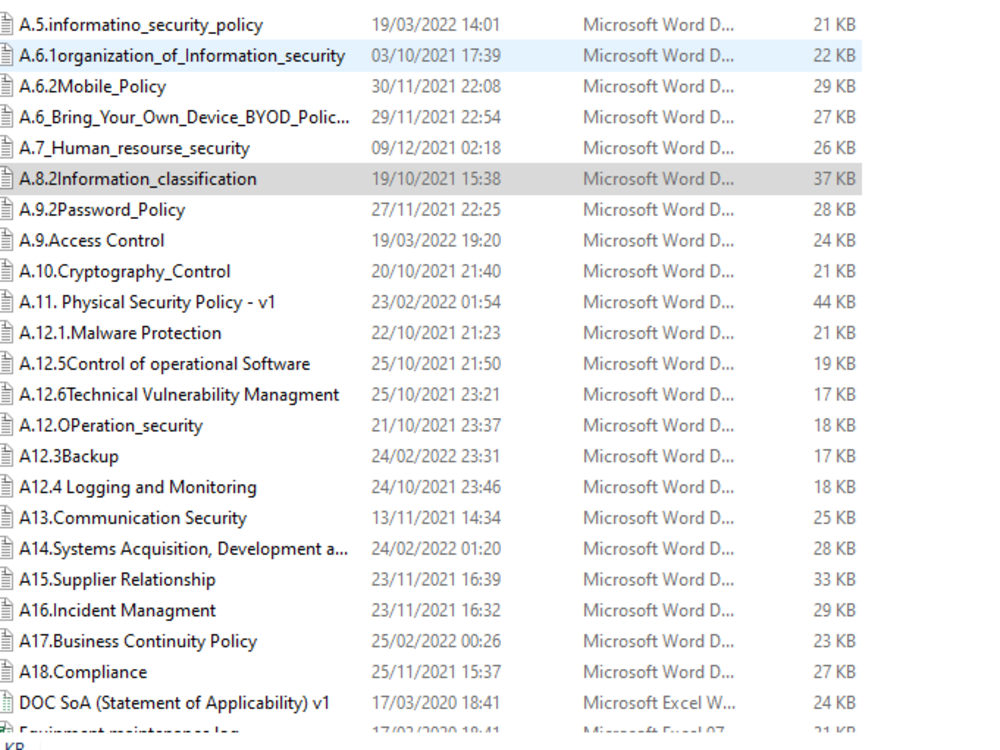Click date 17/03/2020 18:41 of DOC SoA
Image resolution: width=1000 pixels, height=750 pixels.
(436, 703)
